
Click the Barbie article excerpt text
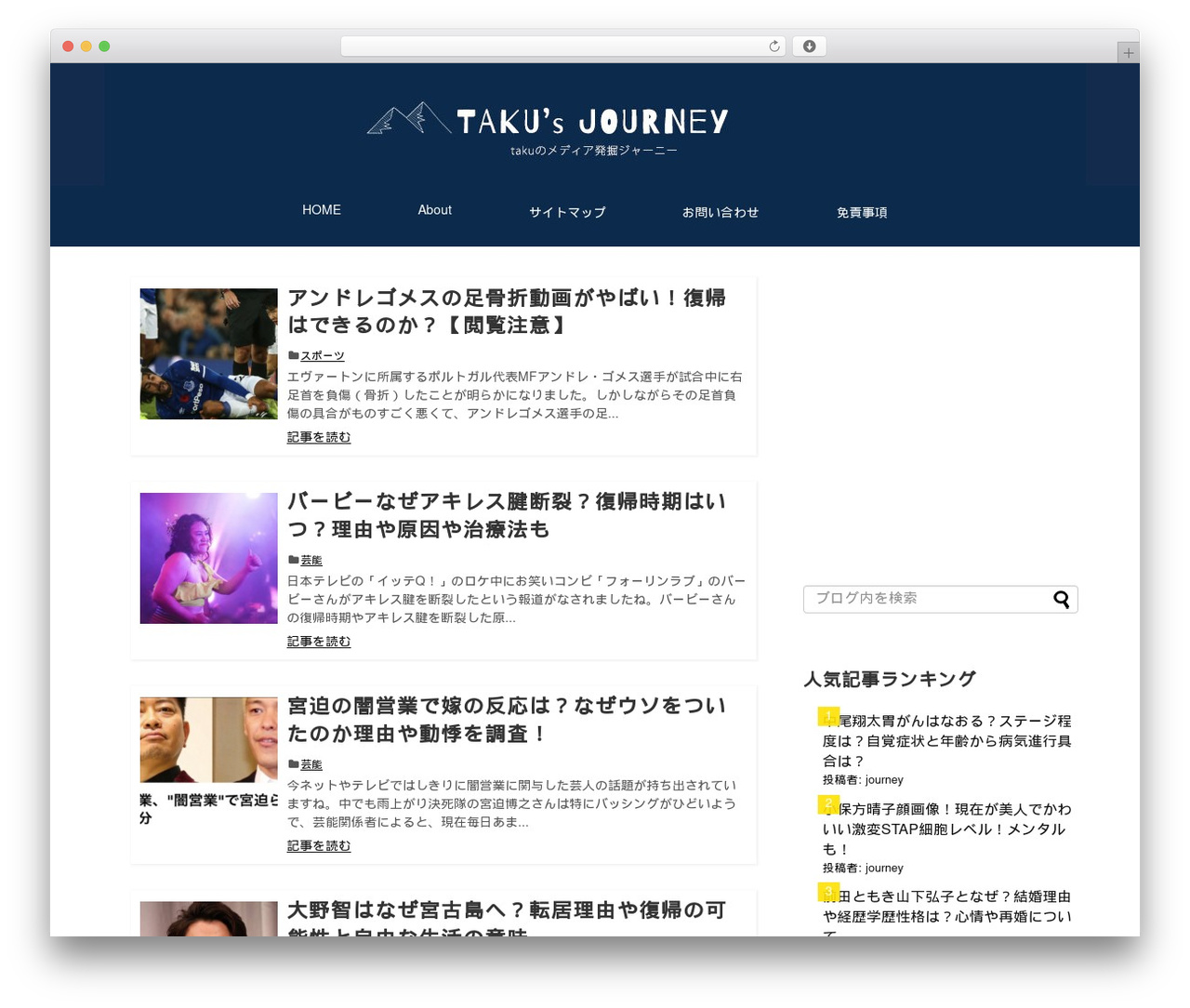[515, 600]
